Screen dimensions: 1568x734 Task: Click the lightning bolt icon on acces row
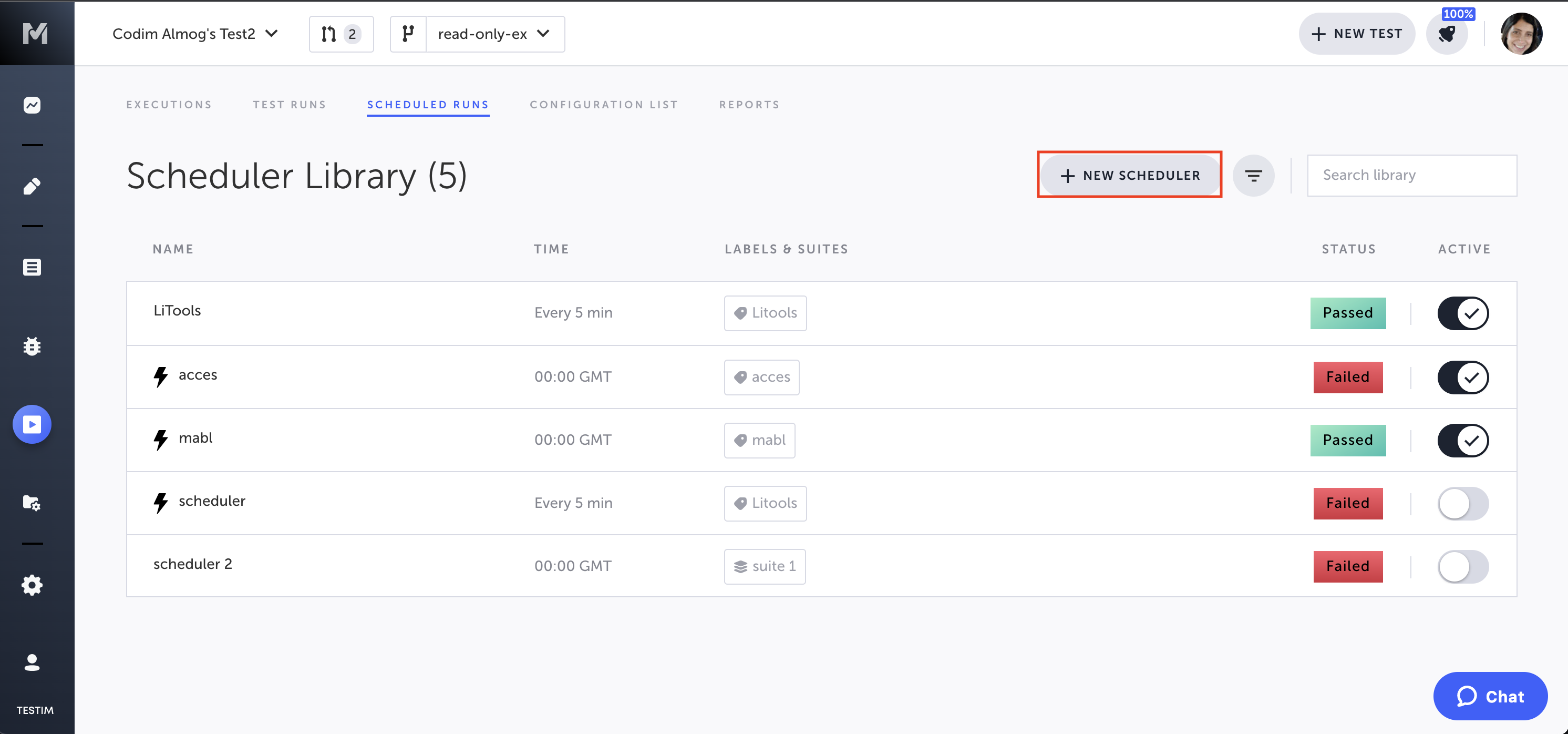161,376
